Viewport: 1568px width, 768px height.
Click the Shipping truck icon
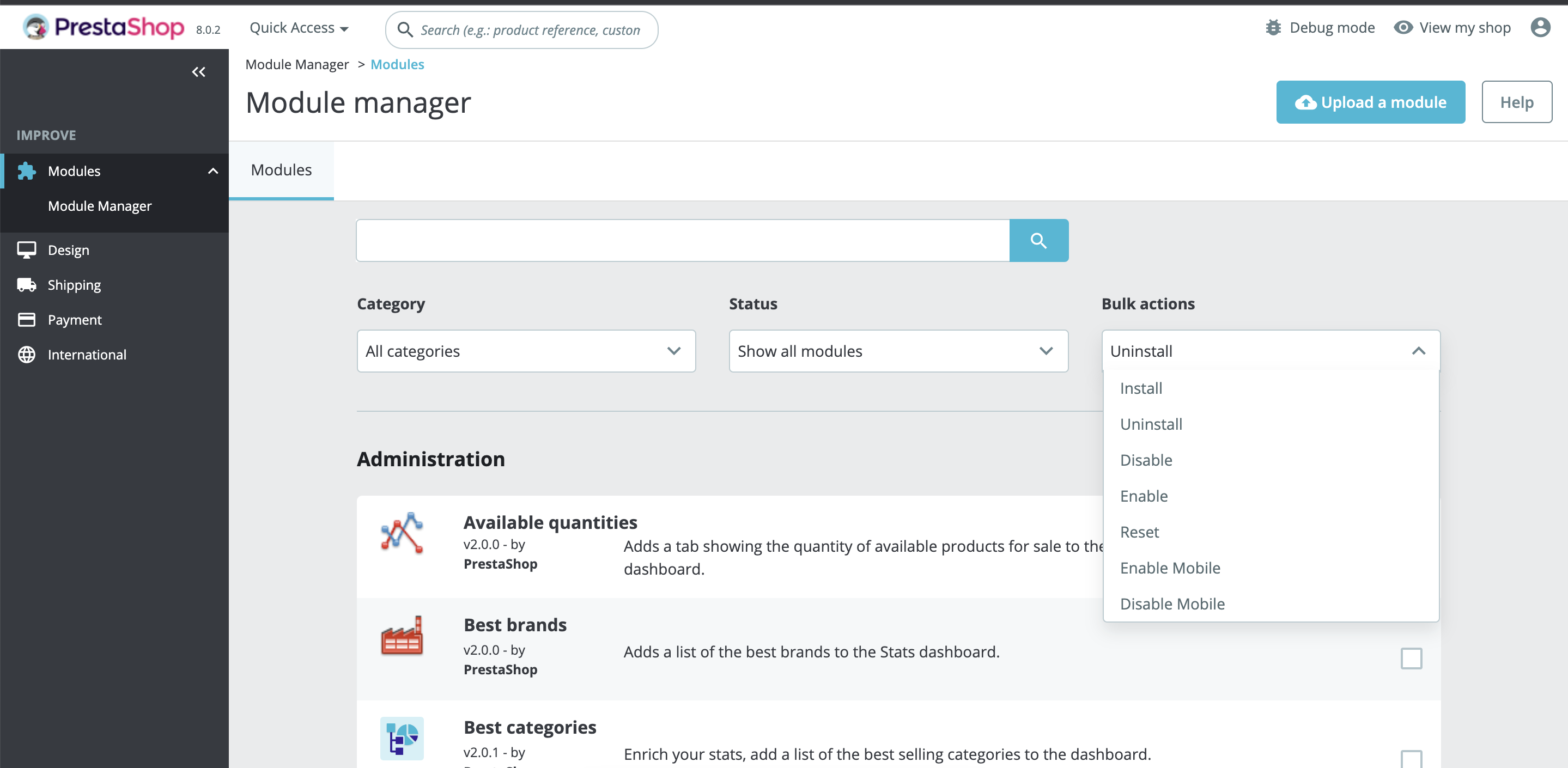point(27,284)
